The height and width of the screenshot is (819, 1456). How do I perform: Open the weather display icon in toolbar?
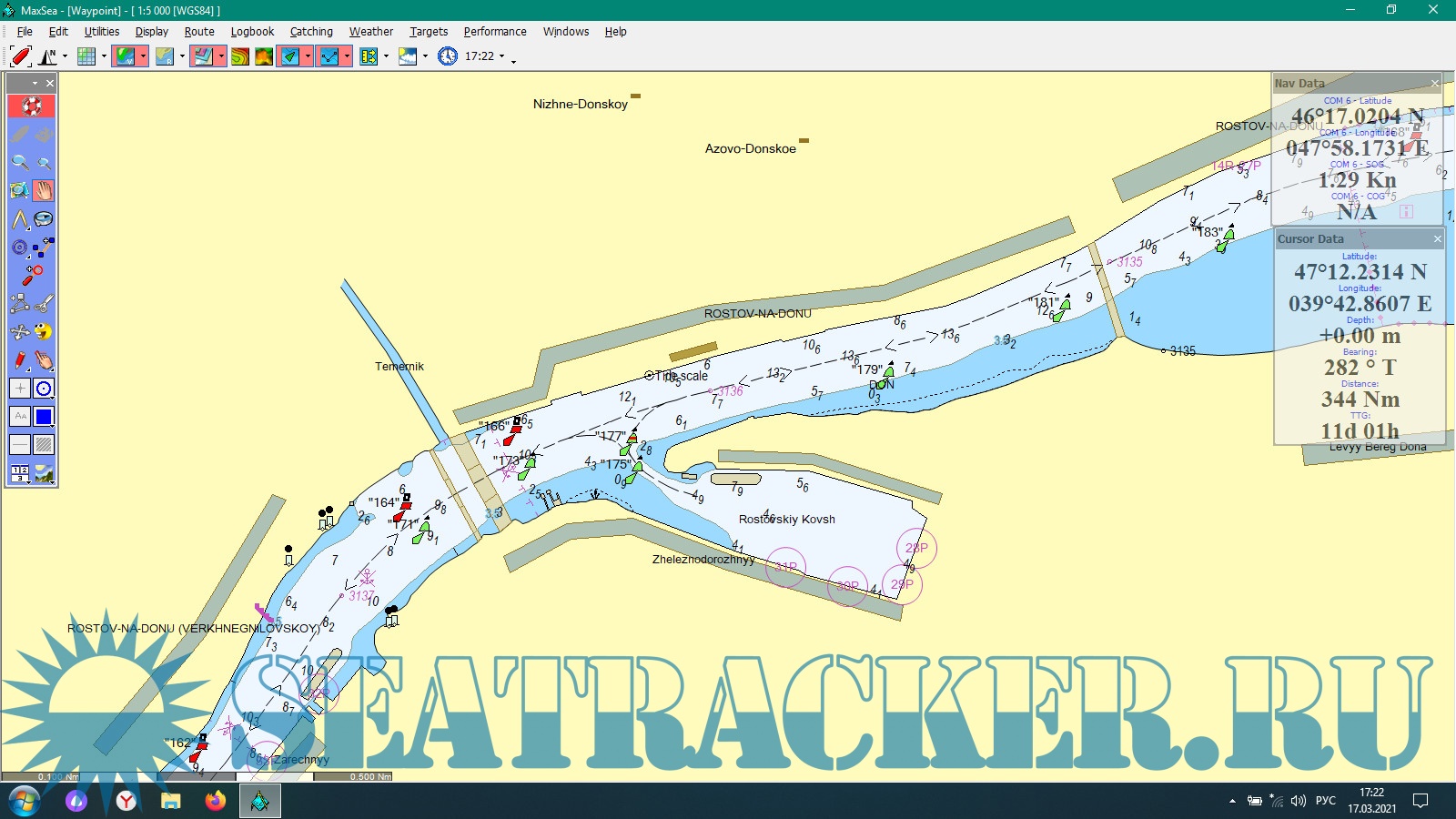click(407, 56)
